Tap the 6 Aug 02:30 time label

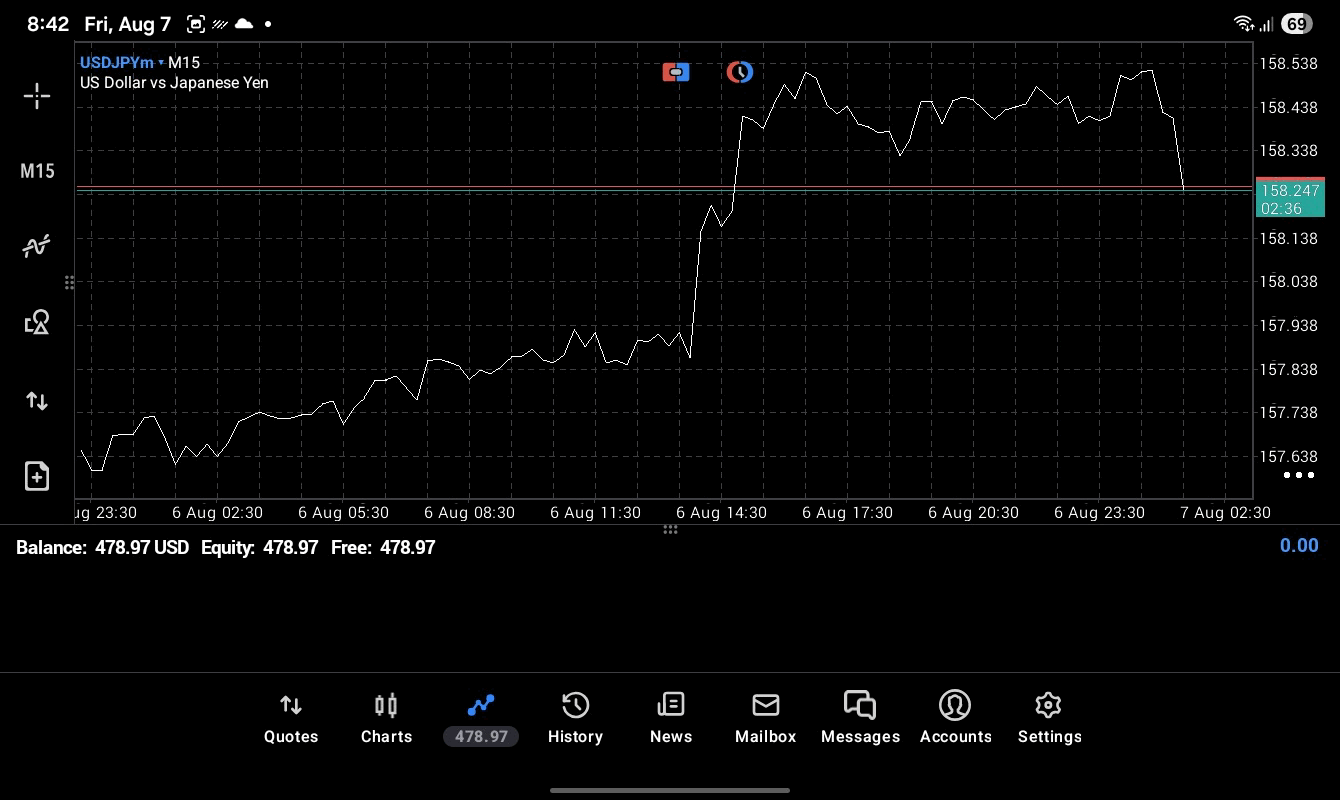[217, 512]
